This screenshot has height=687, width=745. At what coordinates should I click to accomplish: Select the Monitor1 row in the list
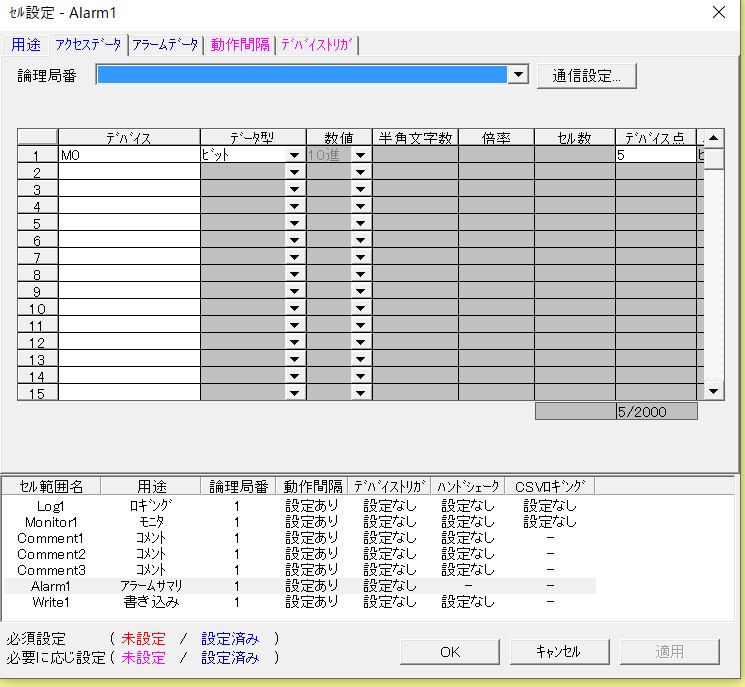tap(51, 522)
